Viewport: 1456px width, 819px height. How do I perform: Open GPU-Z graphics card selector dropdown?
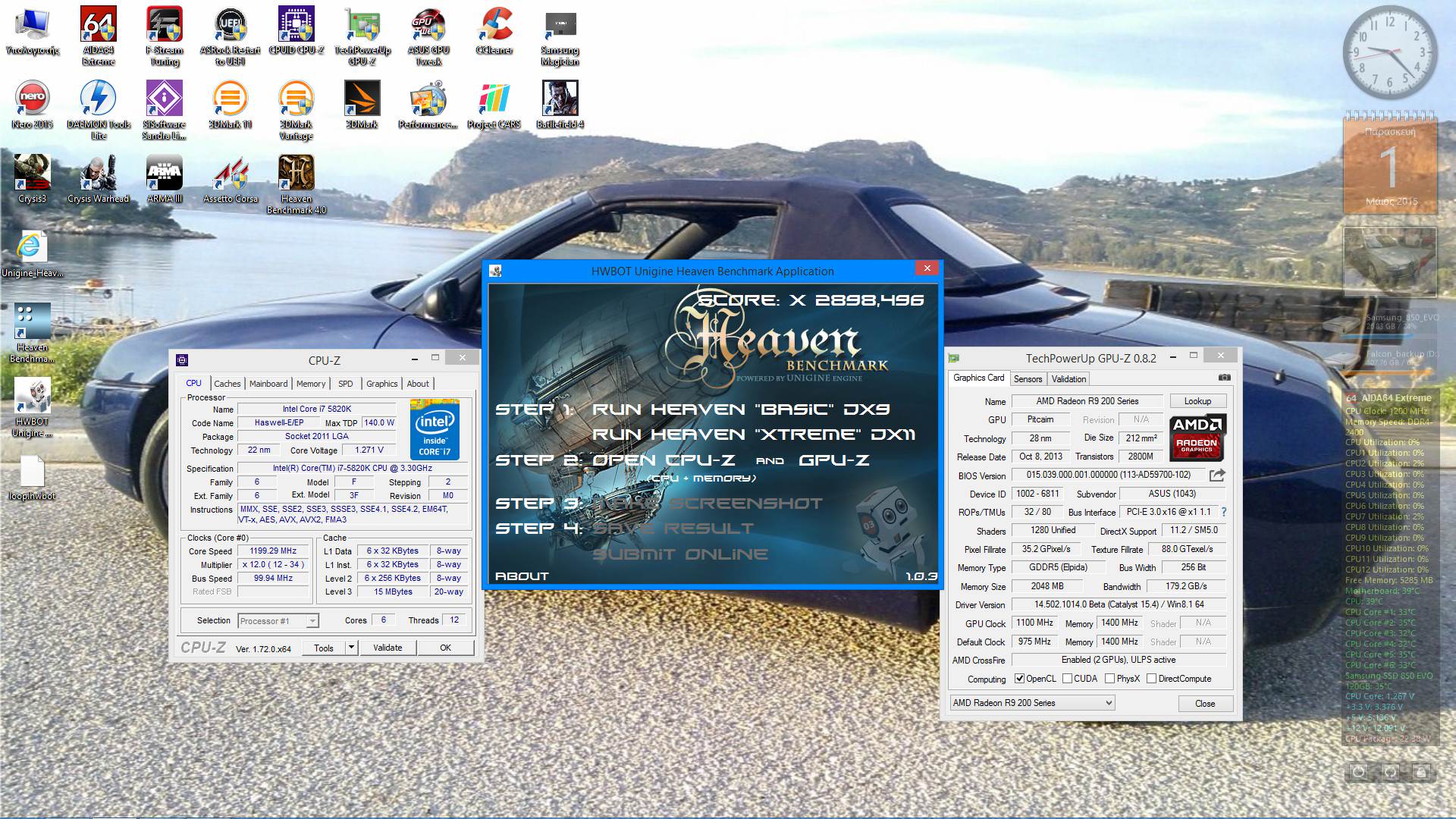[x=1032, y=703]
